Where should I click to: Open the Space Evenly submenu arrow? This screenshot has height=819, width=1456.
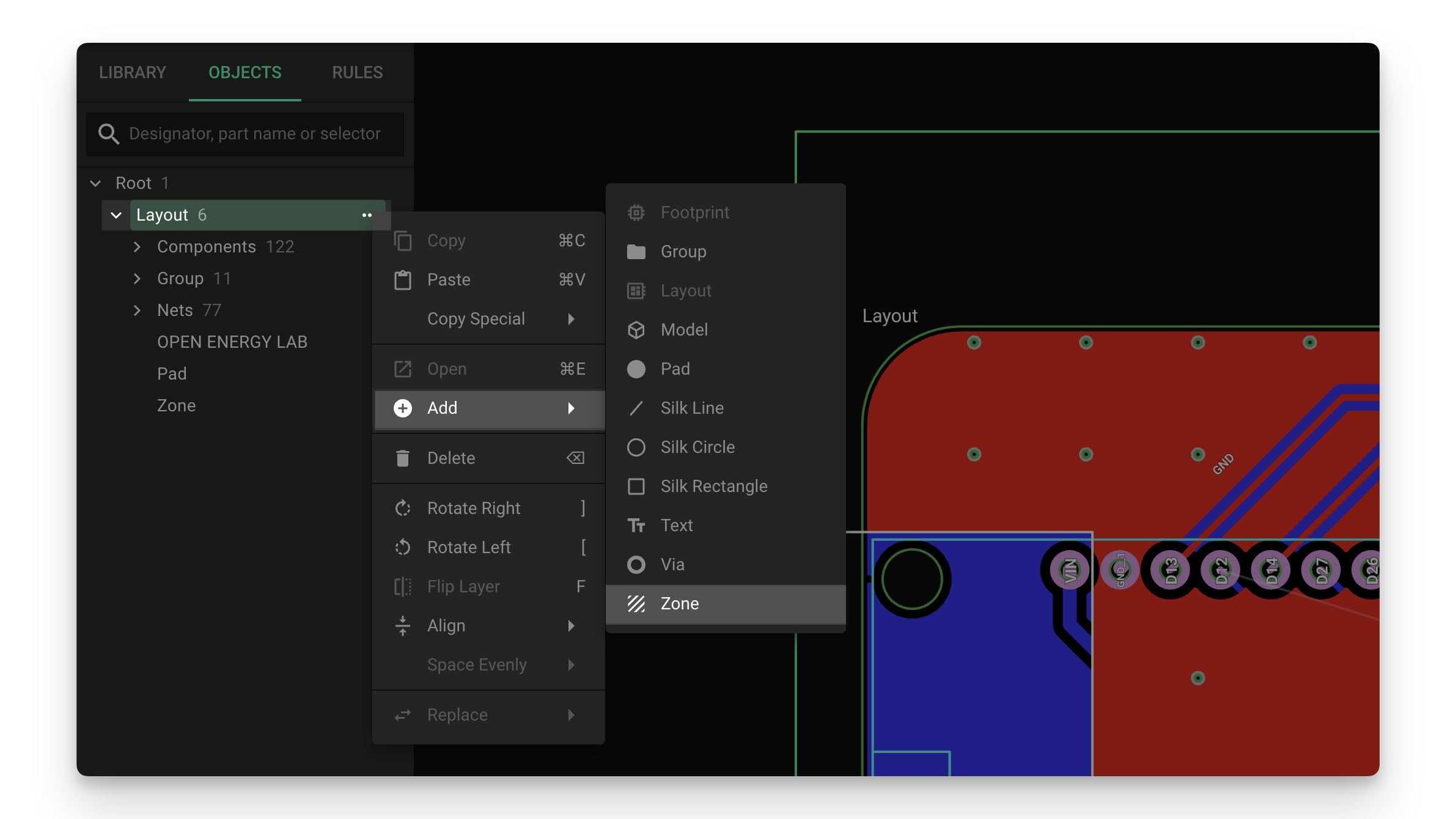572,665
